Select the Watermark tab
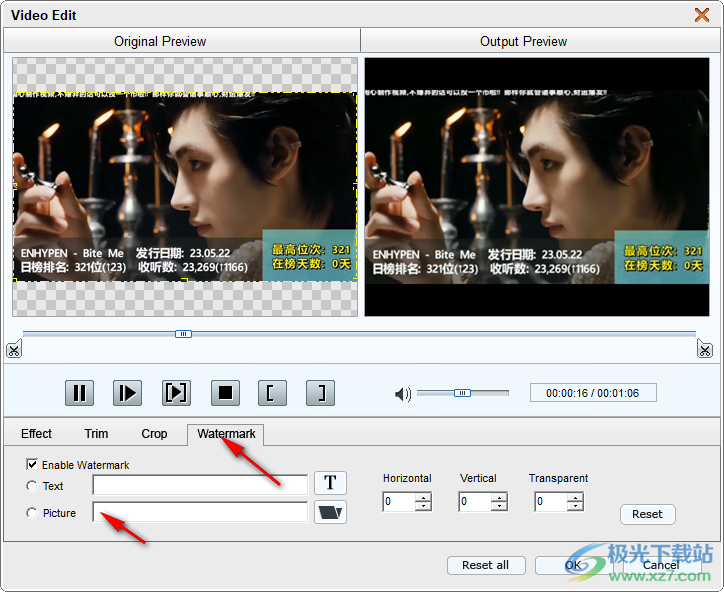 (x=226, y=434)
